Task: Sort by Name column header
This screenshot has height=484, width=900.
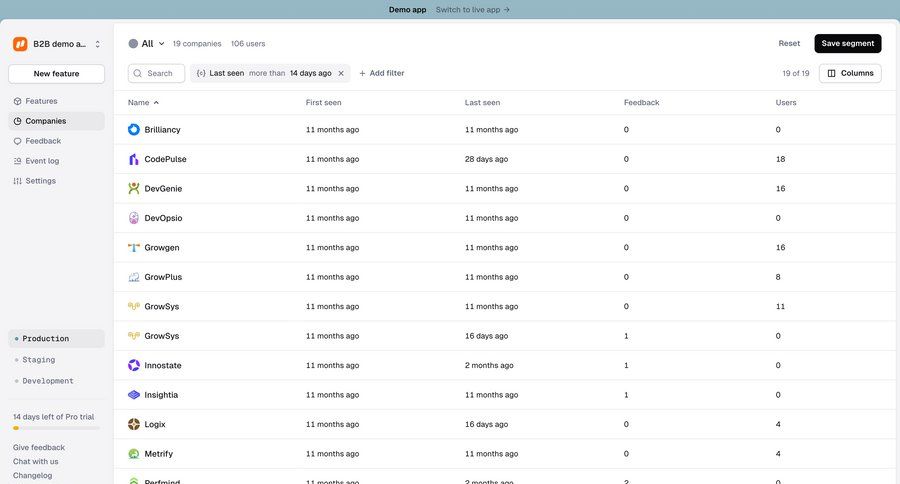Action: pyautogui.click(x=143, y=103)
